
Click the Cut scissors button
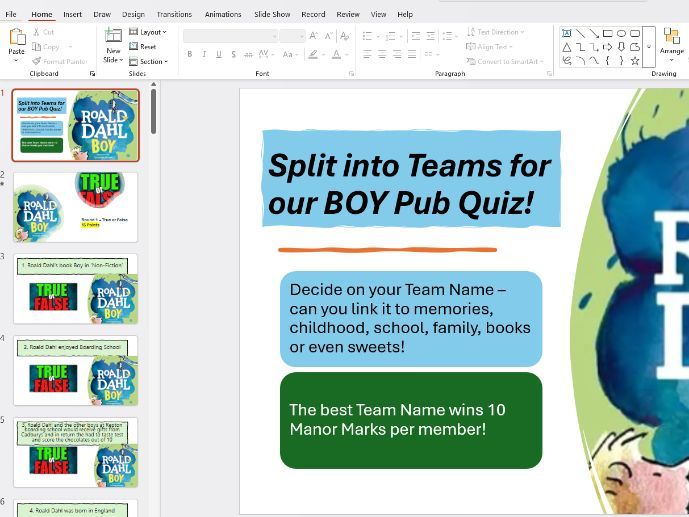point(43,32)
